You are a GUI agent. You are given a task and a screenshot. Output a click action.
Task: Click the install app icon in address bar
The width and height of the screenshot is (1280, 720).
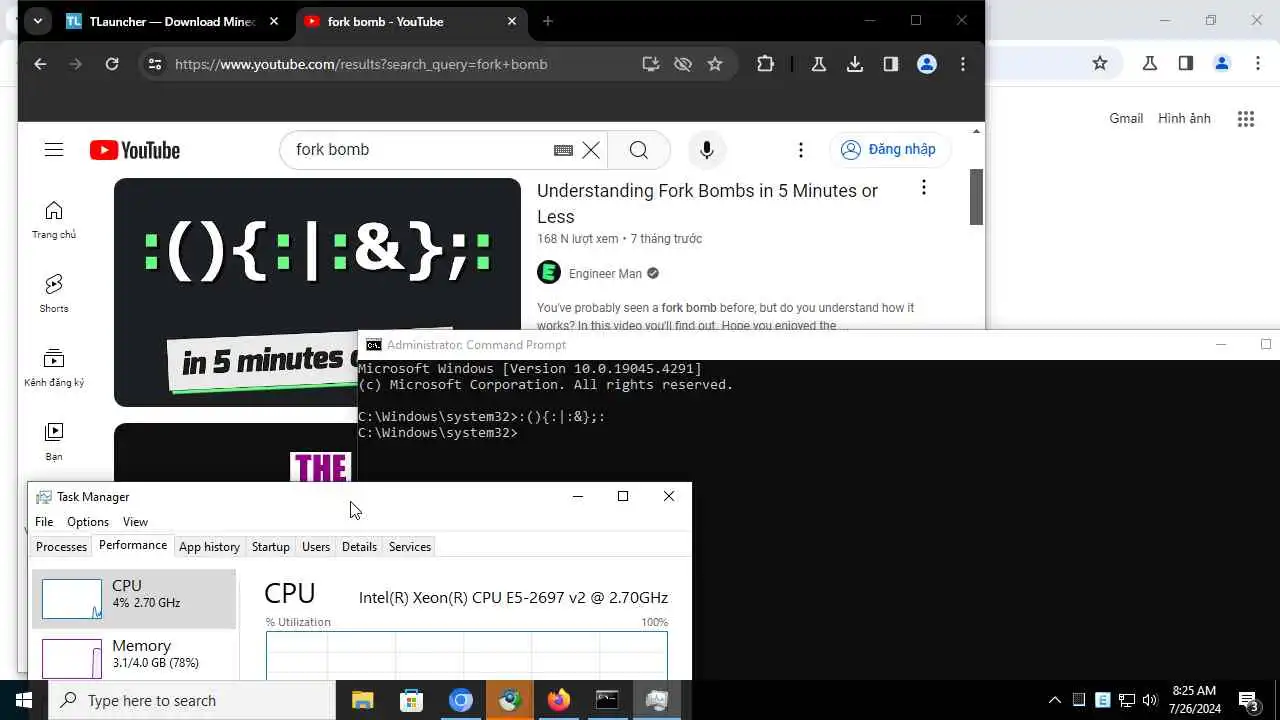(651, 64)
